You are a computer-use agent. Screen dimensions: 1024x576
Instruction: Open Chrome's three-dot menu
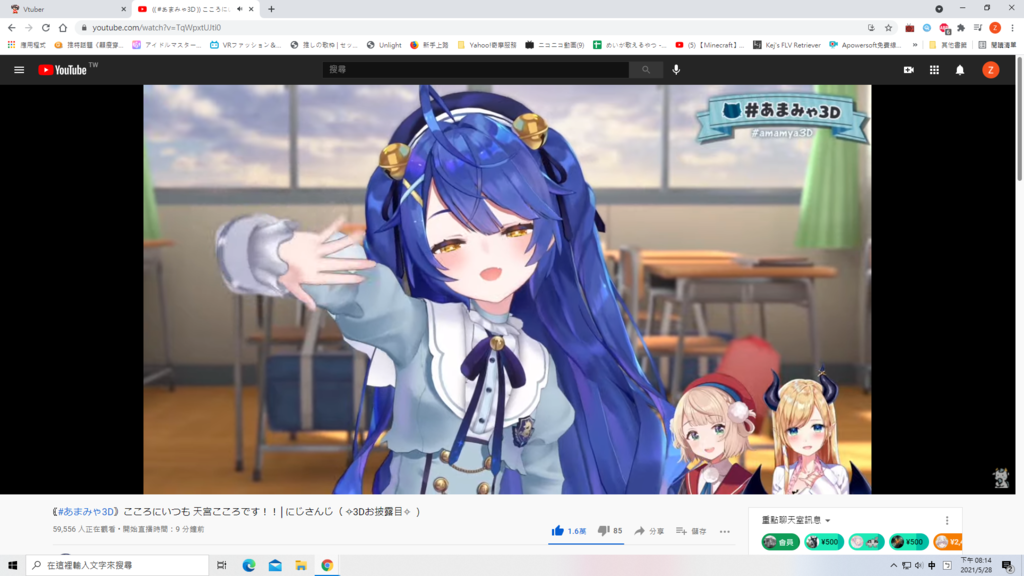pyautogui.click(x=1012, y=27)
